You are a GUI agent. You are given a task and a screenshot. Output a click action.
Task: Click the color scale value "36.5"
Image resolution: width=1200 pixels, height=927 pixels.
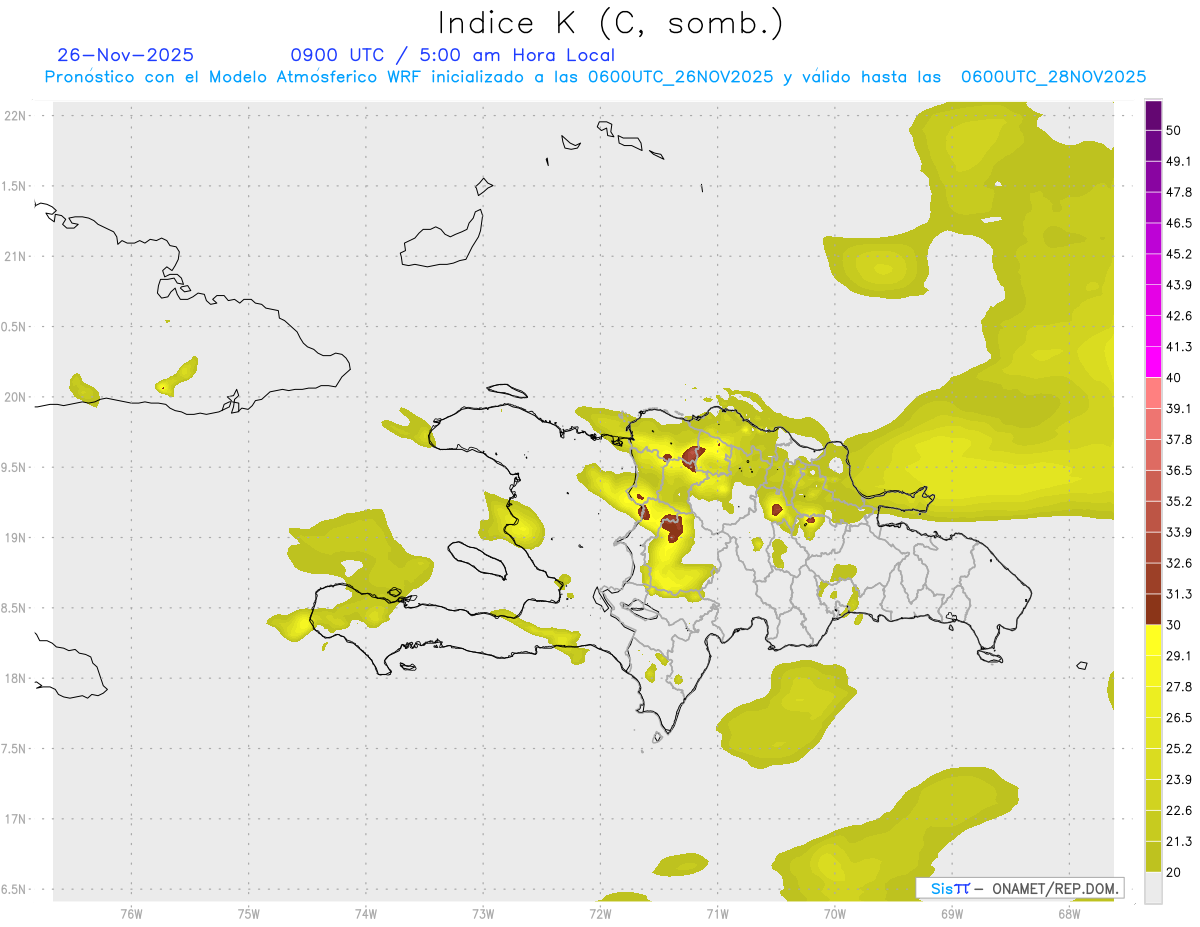(x=1179, y=470)
